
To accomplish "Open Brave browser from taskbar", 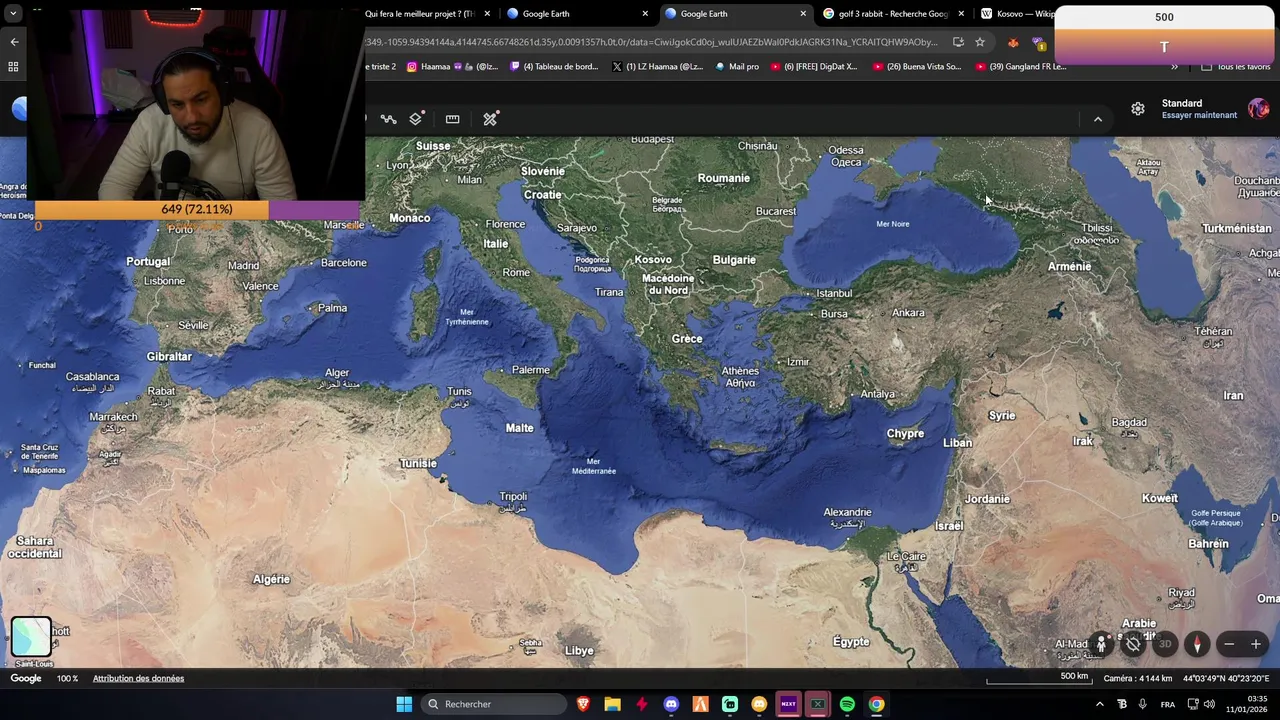I will (583, 704).
